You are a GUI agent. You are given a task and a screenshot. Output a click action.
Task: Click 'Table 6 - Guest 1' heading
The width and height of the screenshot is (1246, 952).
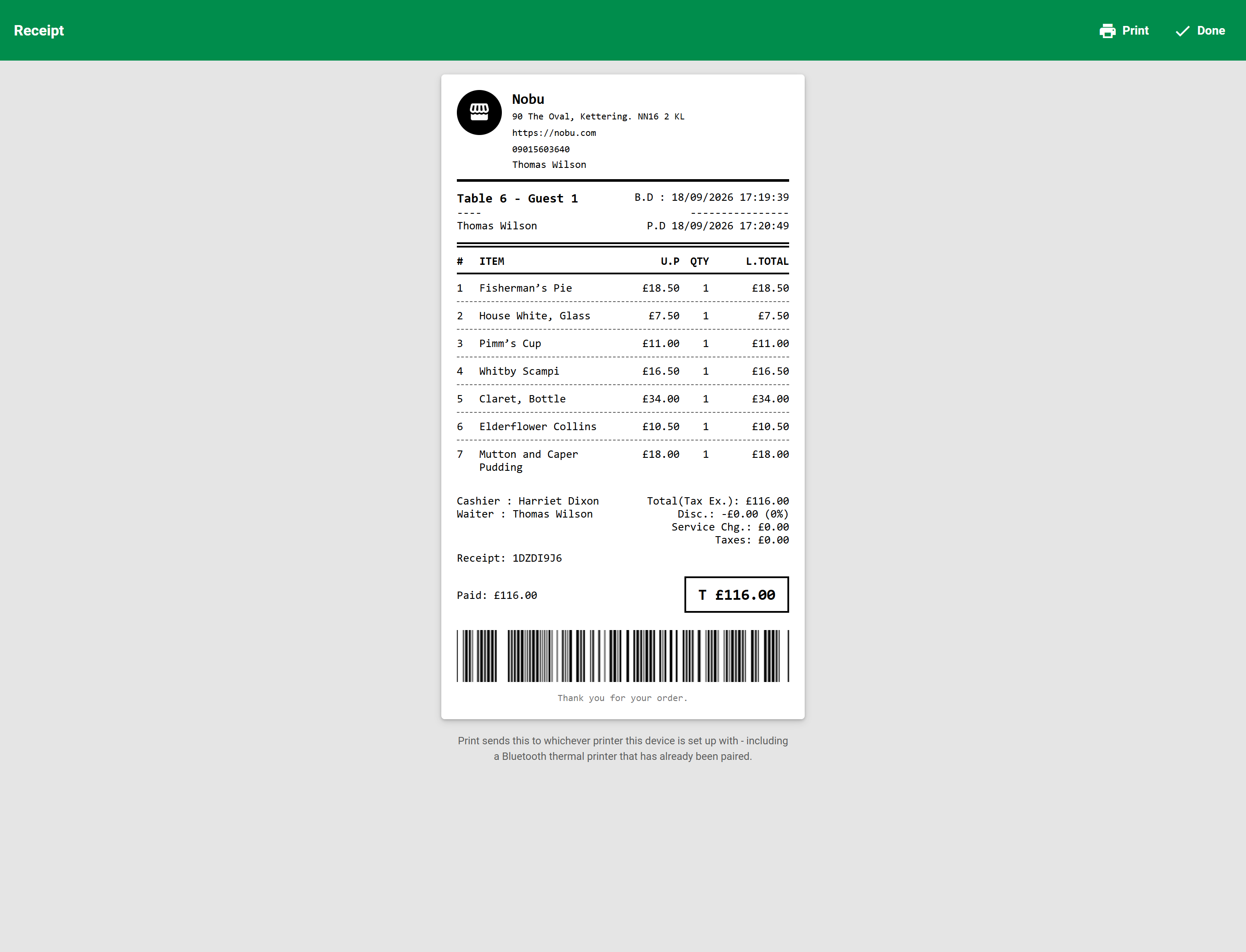point(517,198)
